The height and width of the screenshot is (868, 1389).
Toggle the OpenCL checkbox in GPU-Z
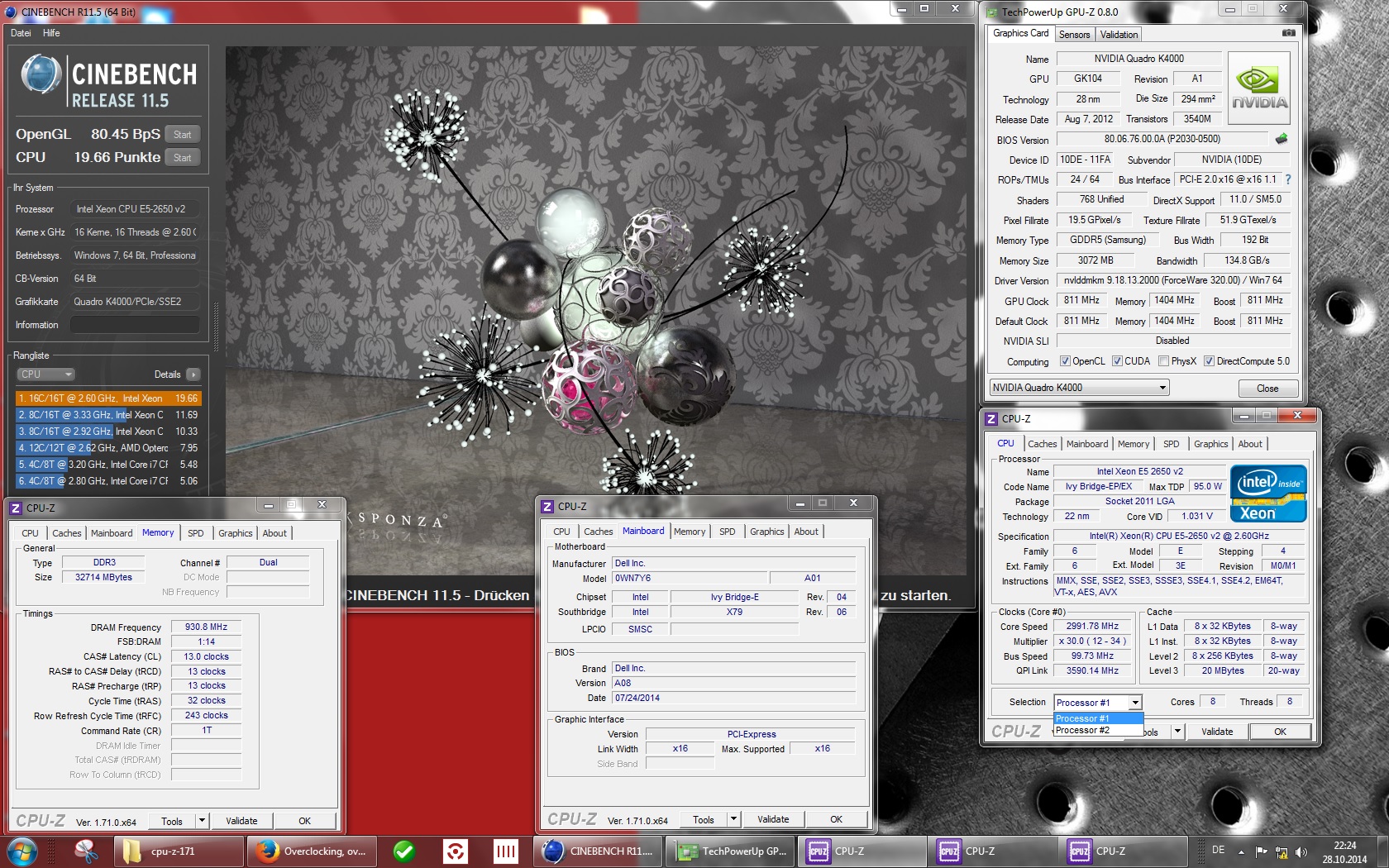pos(1065,361)
